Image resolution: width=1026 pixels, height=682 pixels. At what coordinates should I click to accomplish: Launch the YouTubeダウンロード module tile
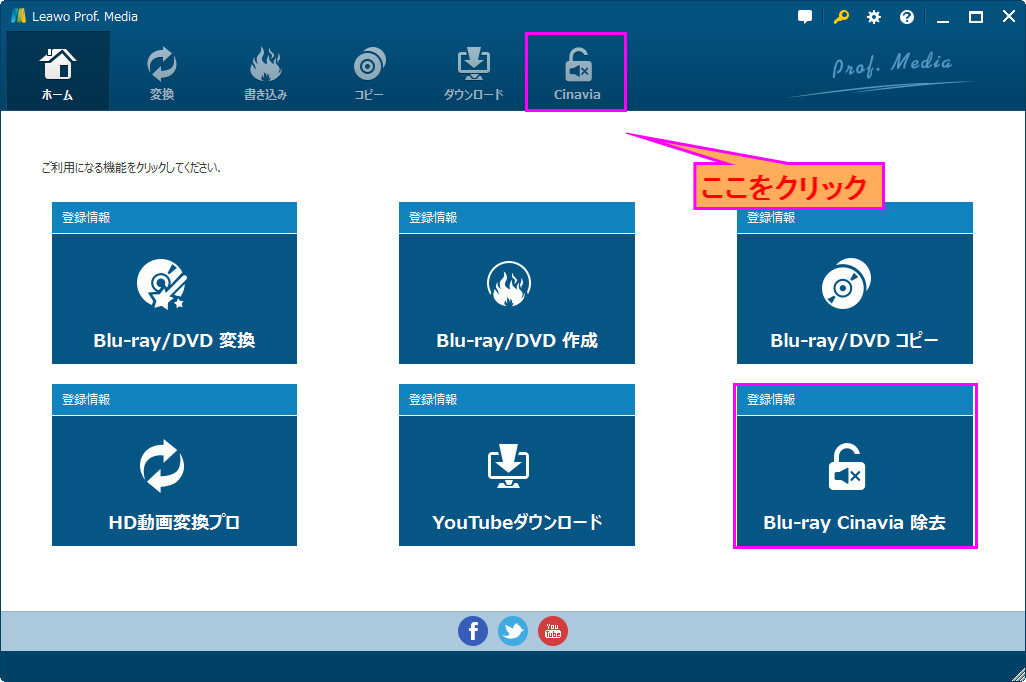point(517,481)
